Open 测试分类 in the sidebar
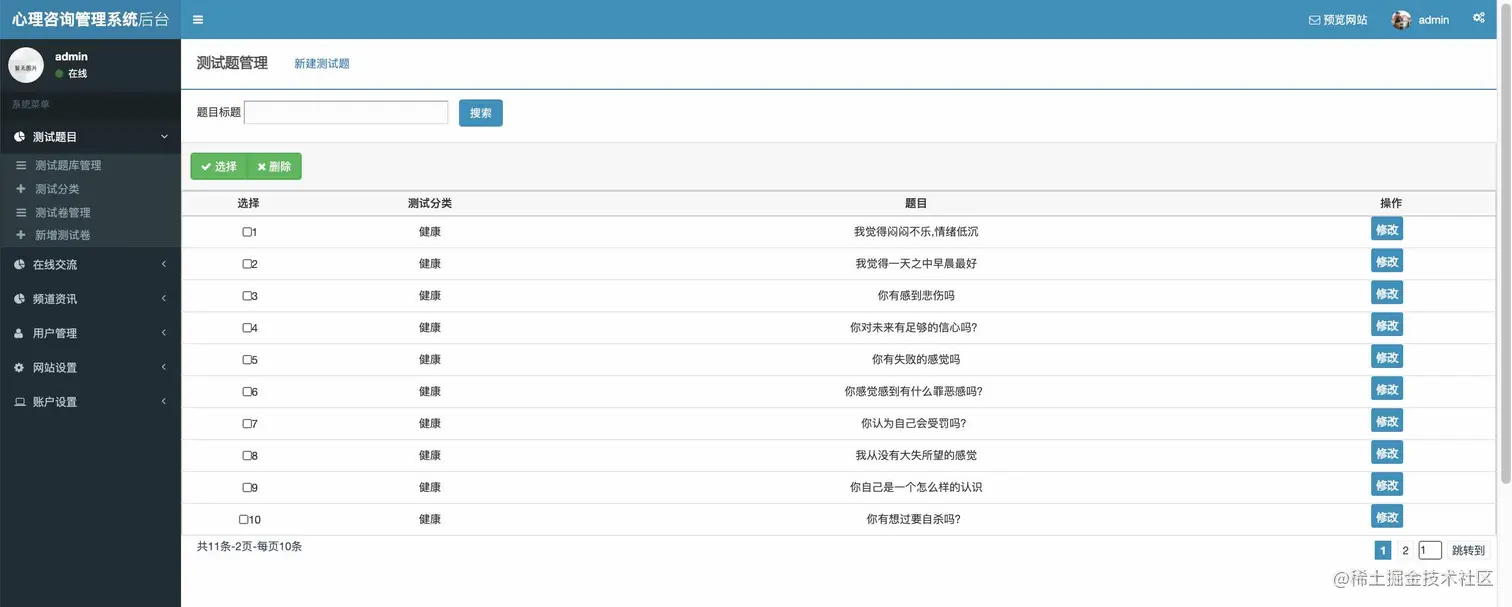 click(x=57, y=189)
